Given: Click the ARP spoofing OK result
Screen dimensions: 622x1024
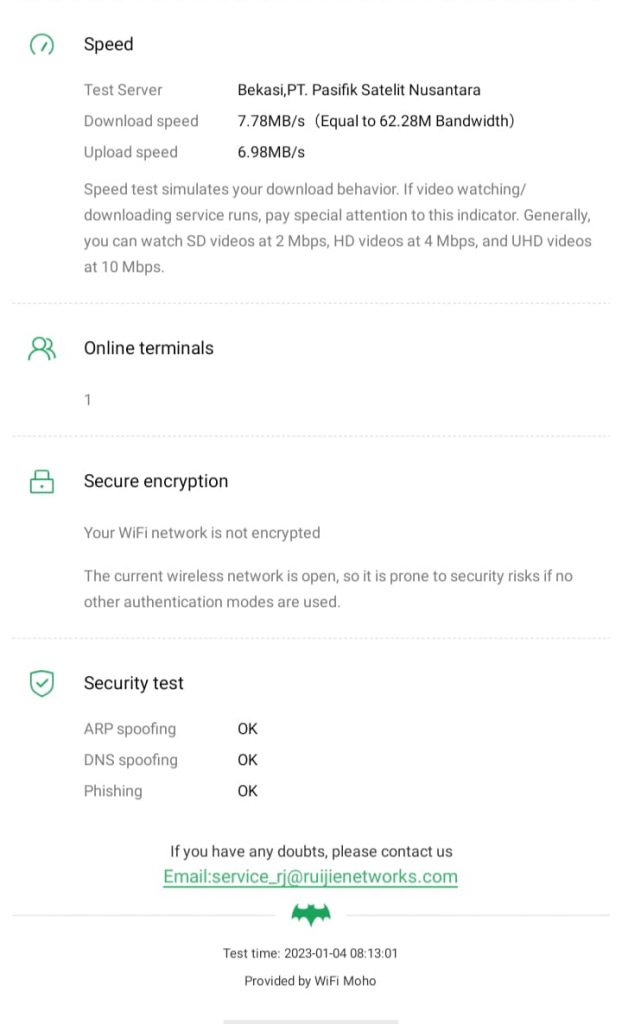Looking at the screenshot, I should 248,729.
